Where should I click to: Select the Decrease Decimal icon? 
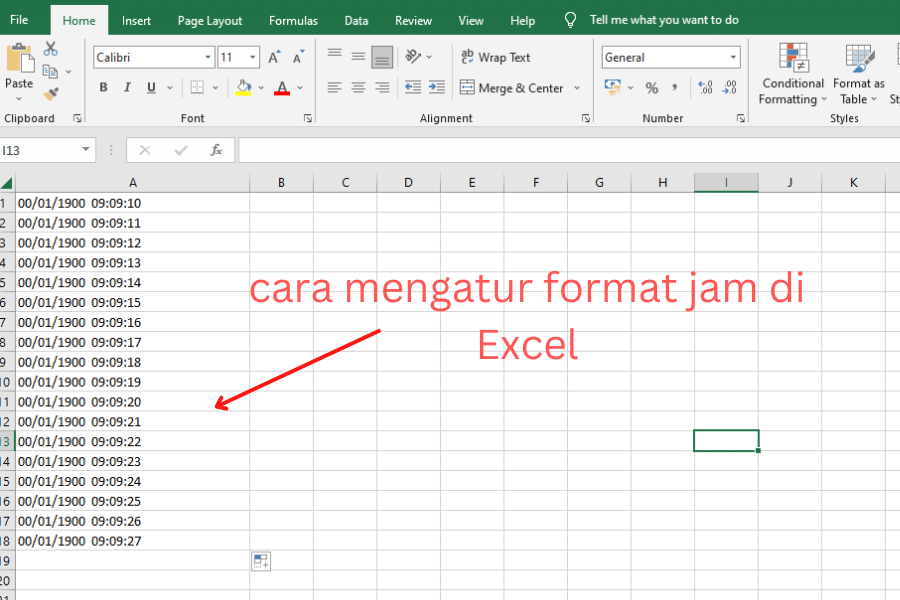coord(731,88)
